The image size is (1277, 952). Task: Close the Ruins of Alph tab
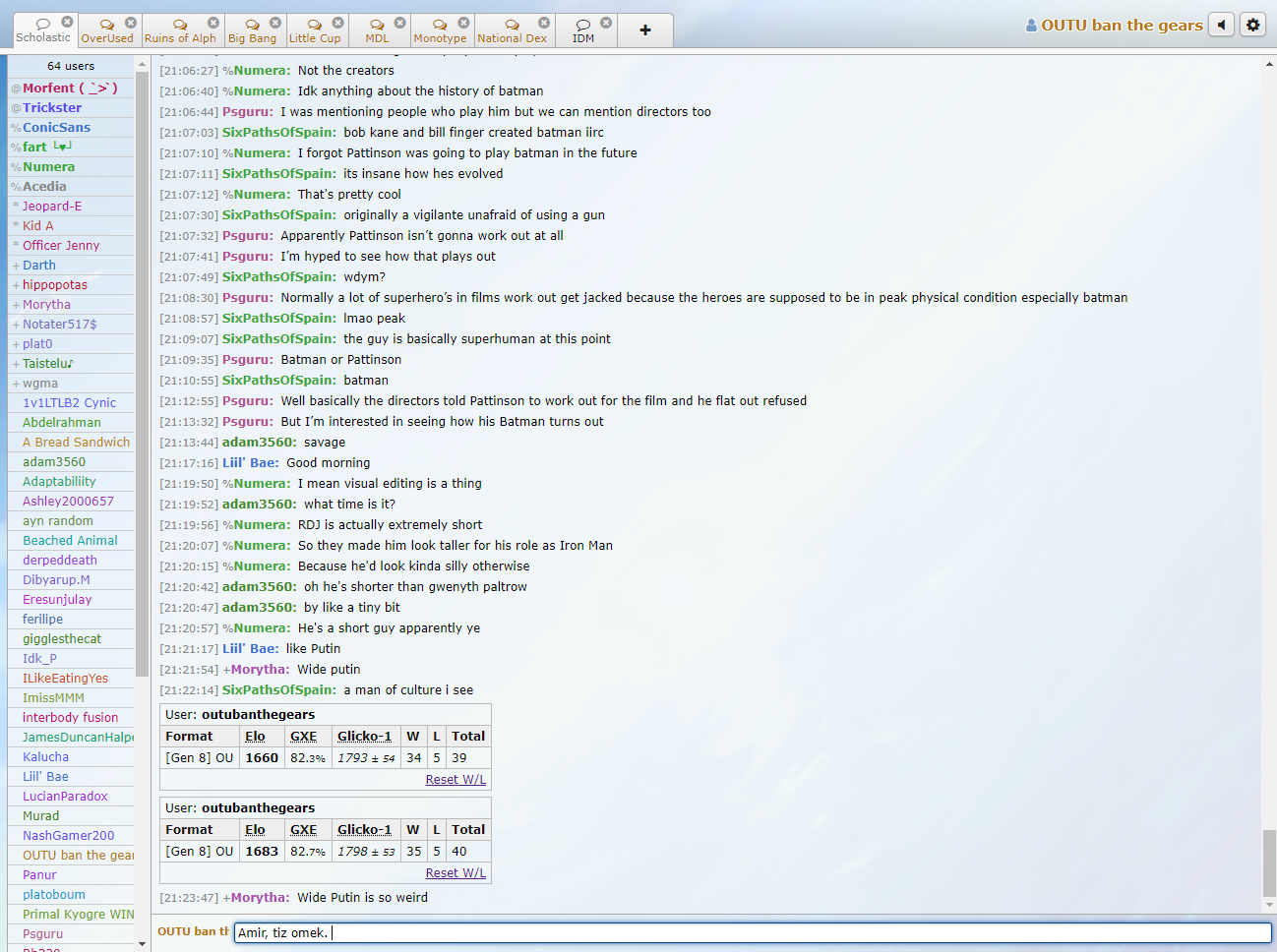[213, 23]
